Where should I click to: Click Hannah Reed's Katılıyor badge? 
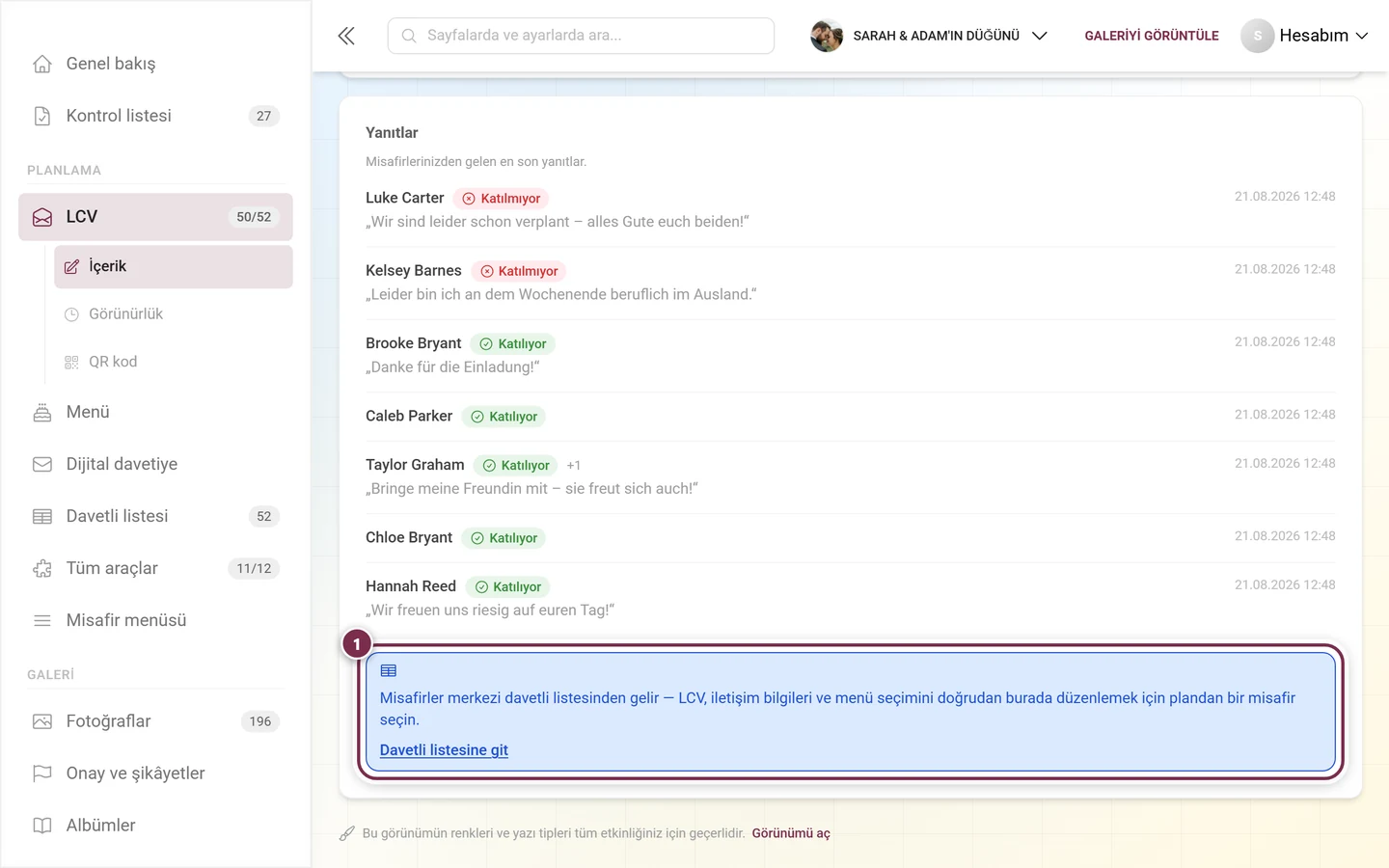[x=507, y=586]
